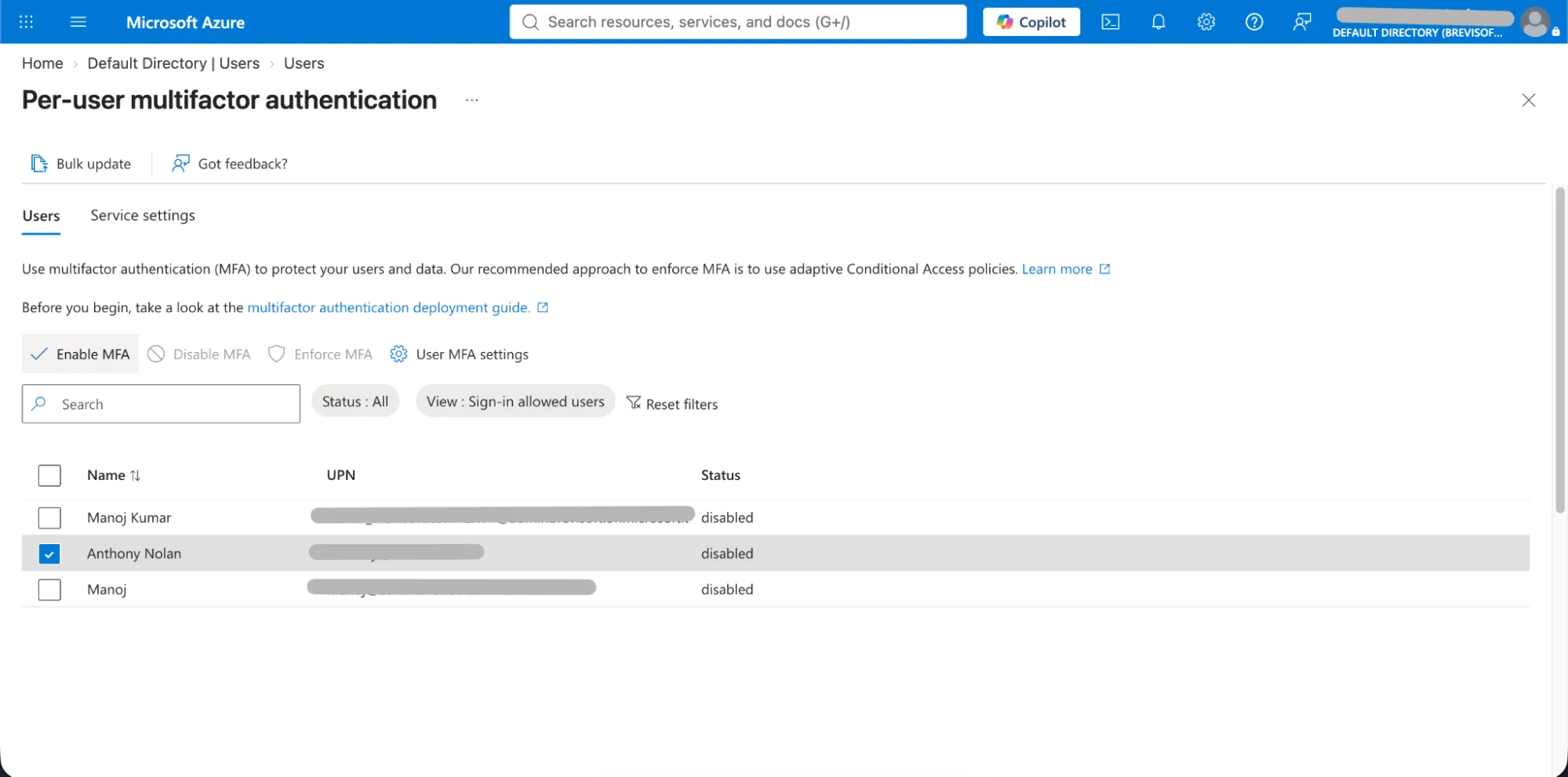
Task: Open the account avatar menu
Action: [x=1535, y=22]
